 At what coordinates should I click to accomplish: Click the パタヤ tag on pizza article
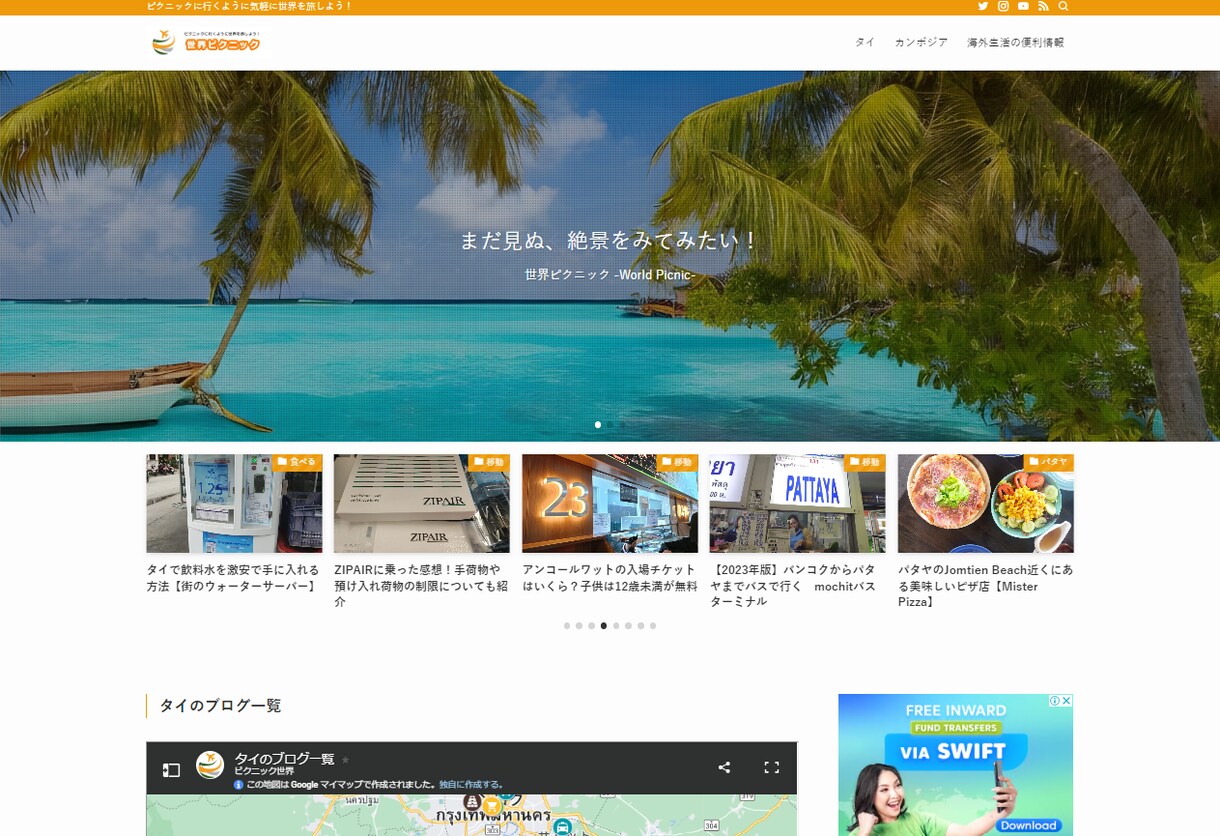pyautogui.click(x=1049, y=462)
